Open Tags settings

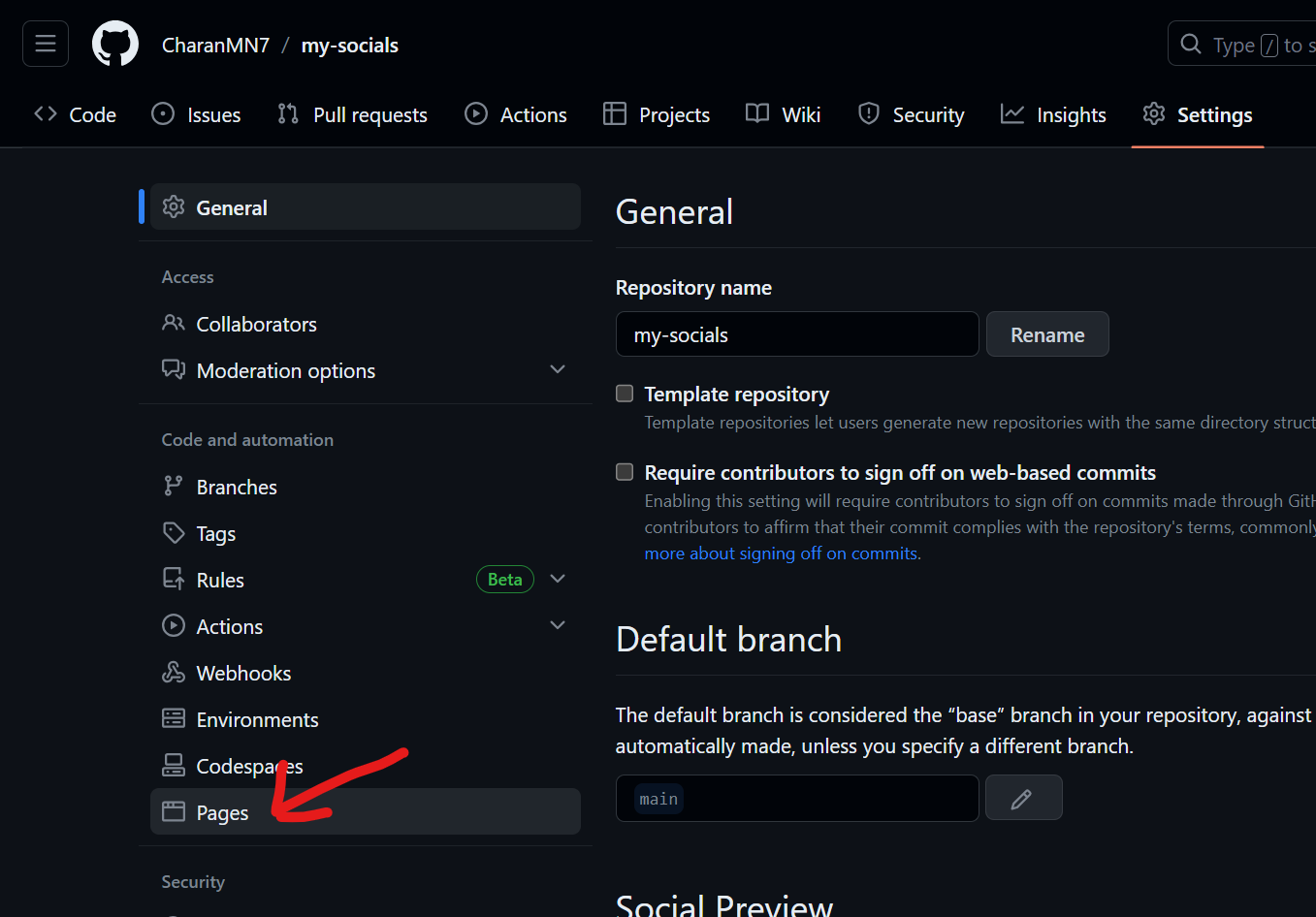pyautogui.click(x=366, y=533)
